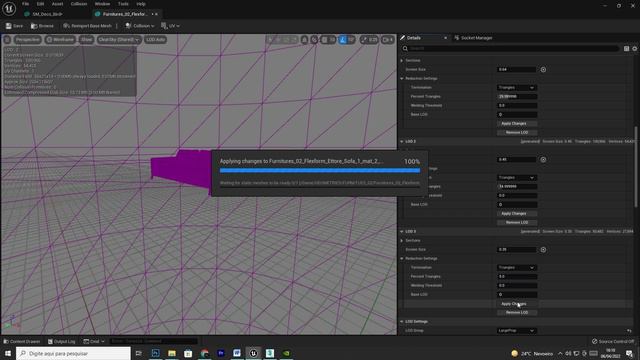Open the LOD 3 Termination dropdown

click(x=516, y=267)
